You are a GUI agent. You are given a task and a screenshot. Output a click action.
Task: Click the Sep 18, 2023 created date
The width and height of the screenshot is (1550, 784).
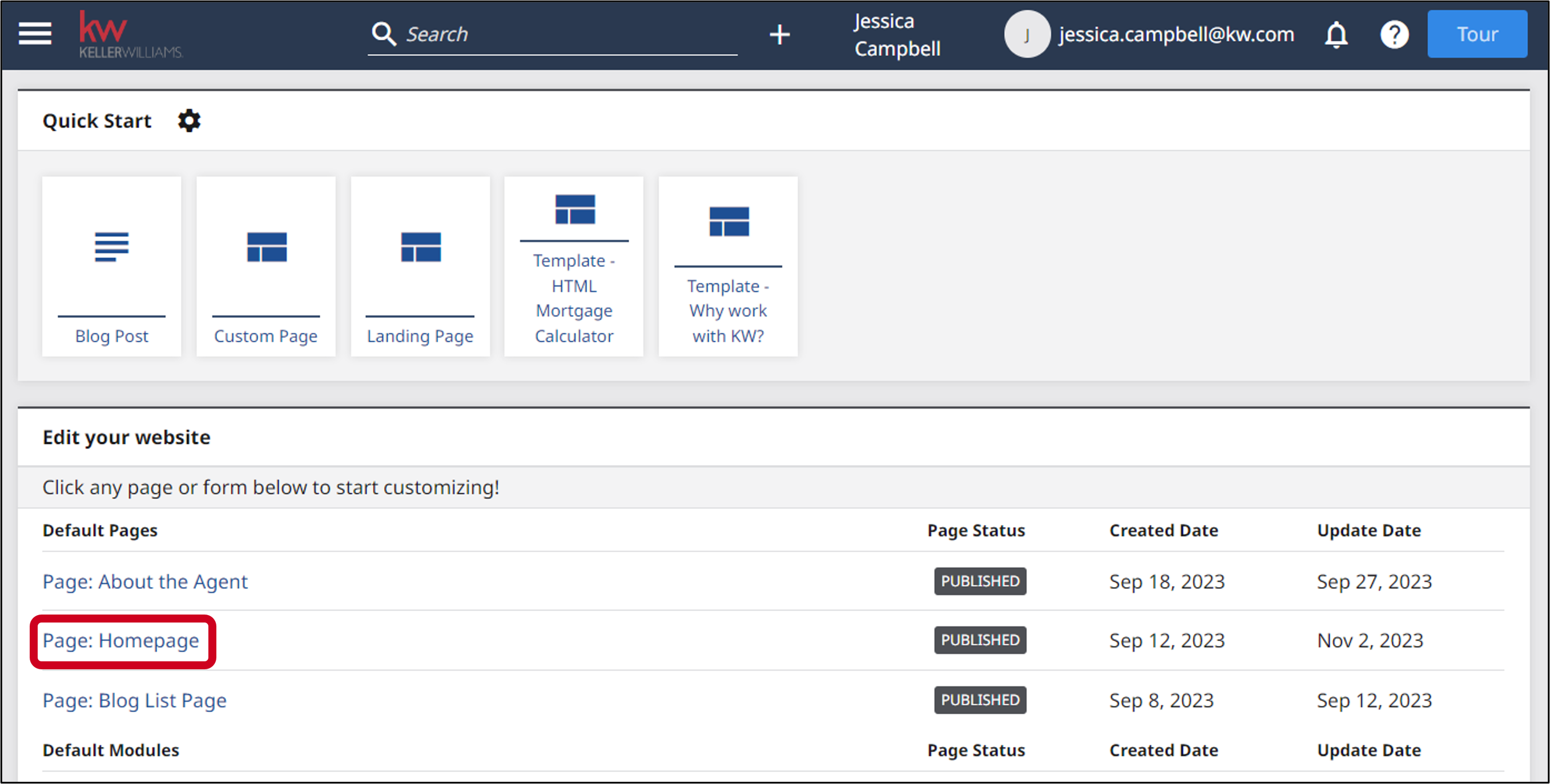(x=1167, y=581)
